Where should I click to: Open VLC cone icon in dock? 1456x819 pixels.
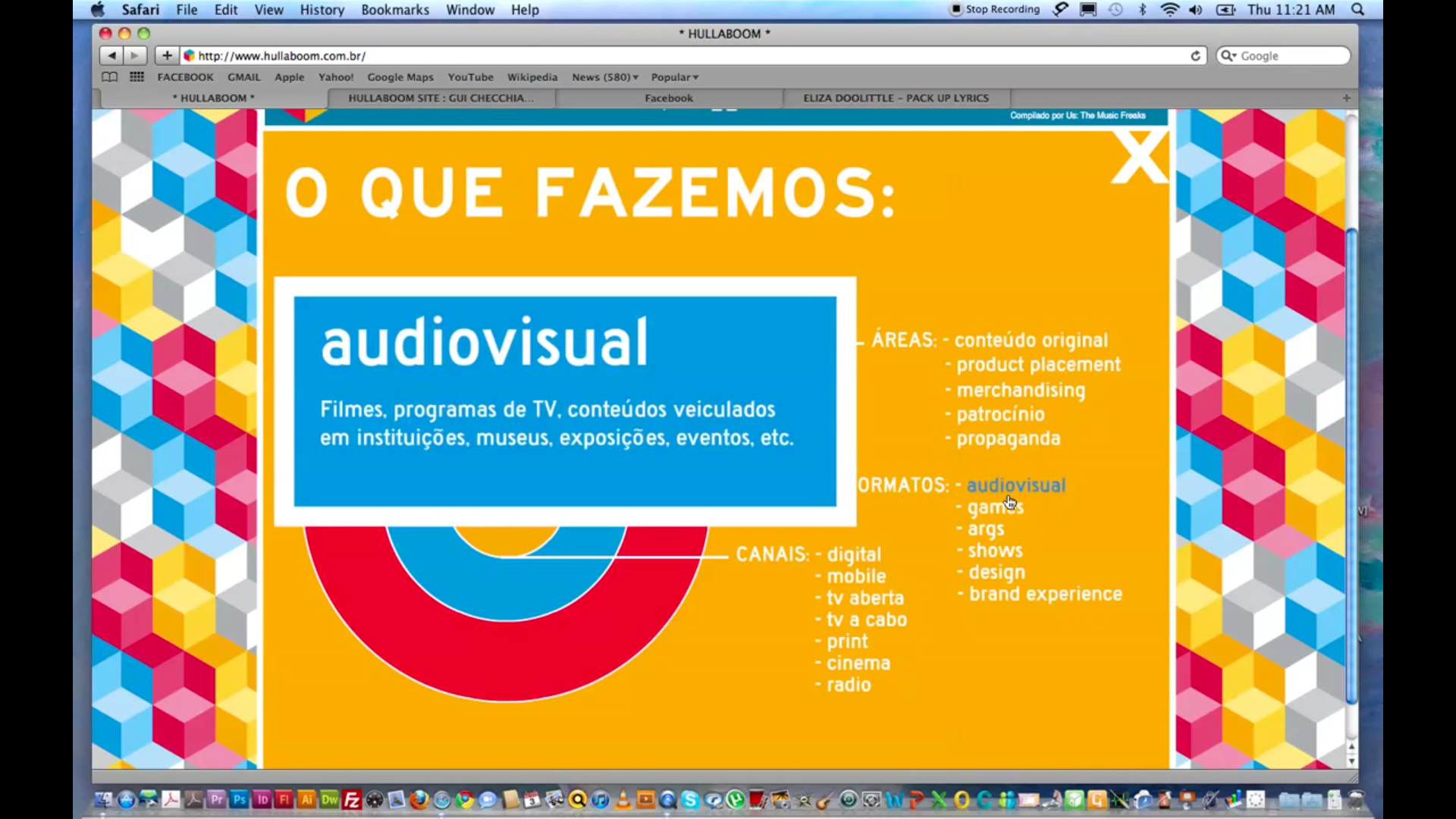pyautogui.click(x=623, y=799)
